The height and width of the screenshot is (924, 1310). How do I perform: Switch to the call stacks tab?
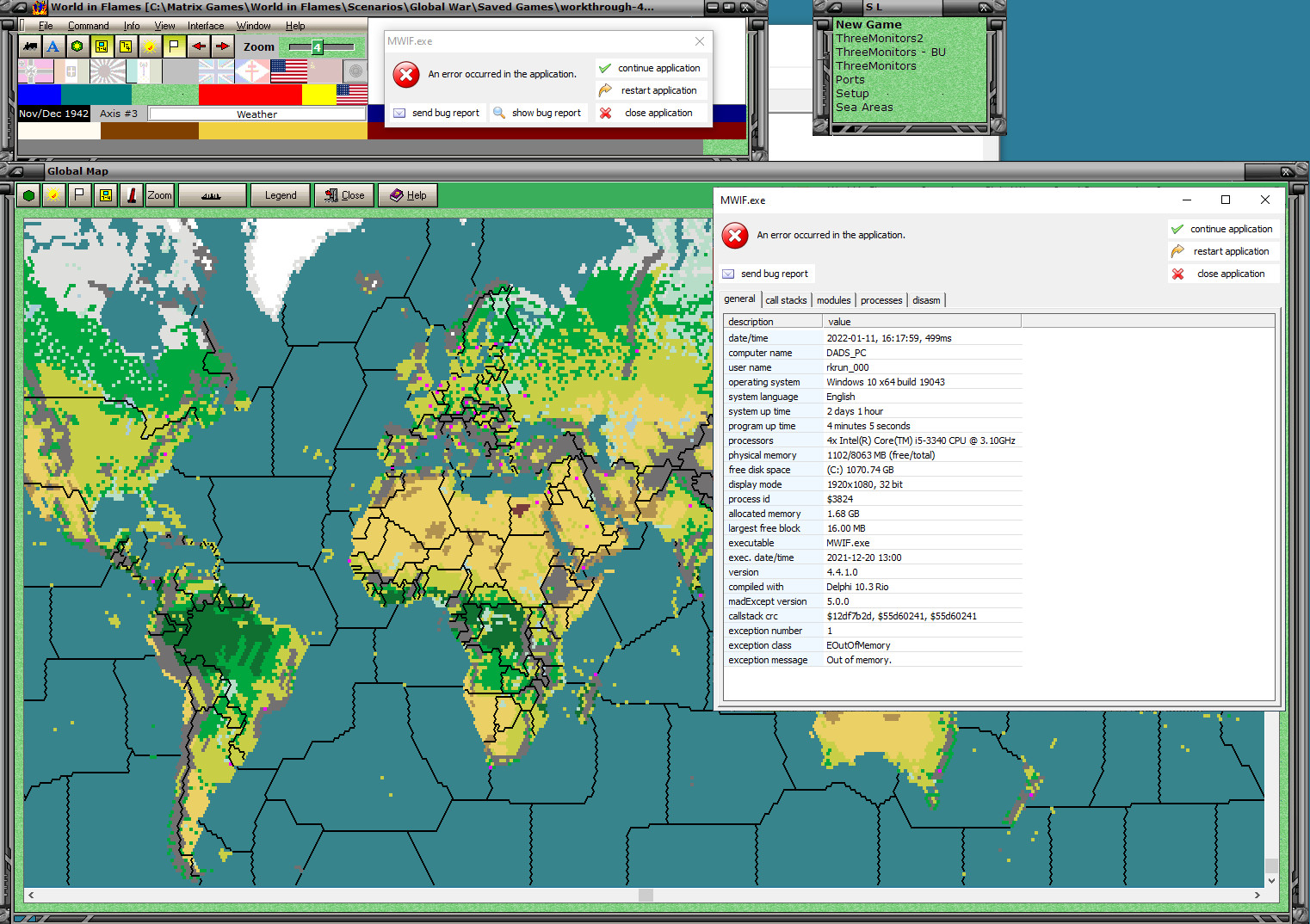point(786,300)
